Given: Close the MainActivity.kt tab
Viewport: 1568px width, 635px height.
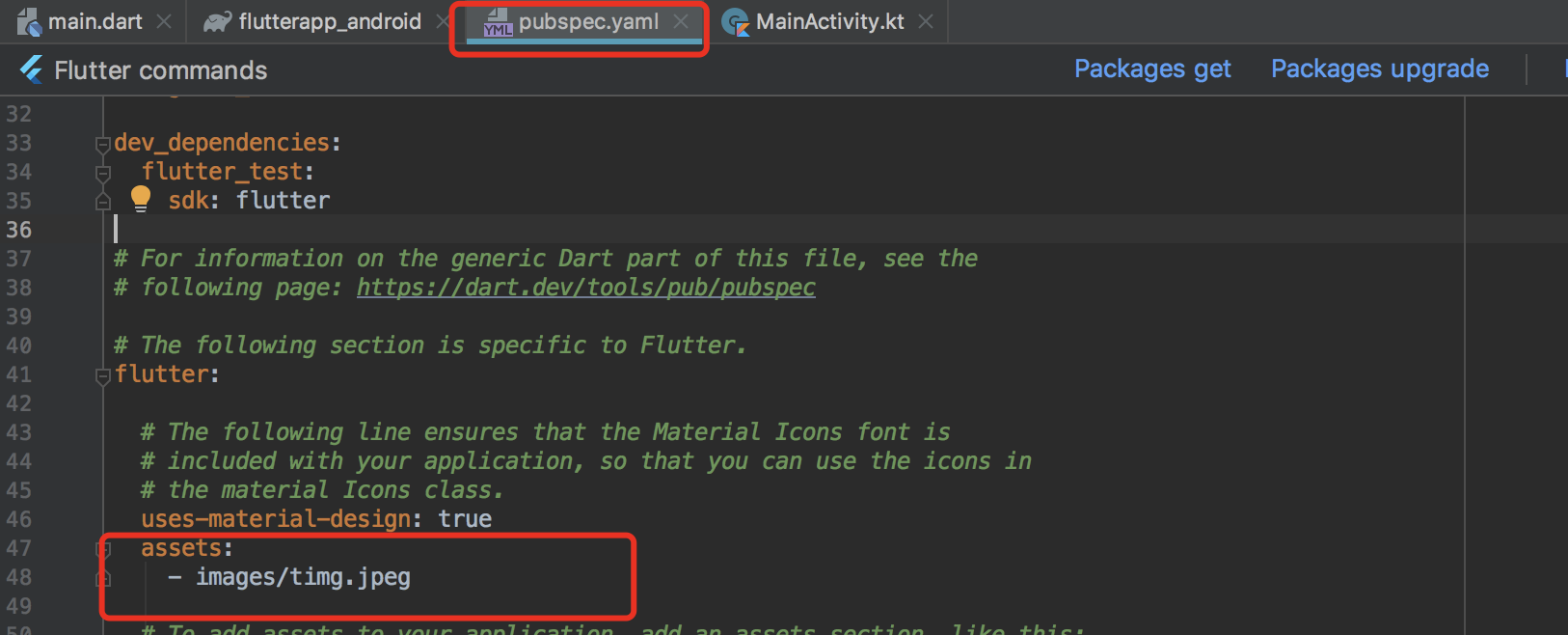Looking at the screenshot, I should (926, 21).
